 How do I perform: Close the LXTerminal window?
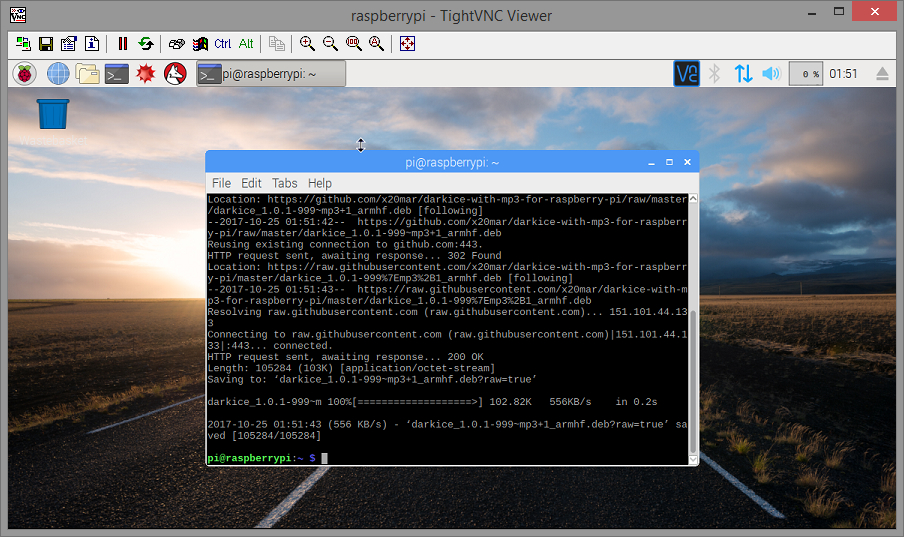687,163
